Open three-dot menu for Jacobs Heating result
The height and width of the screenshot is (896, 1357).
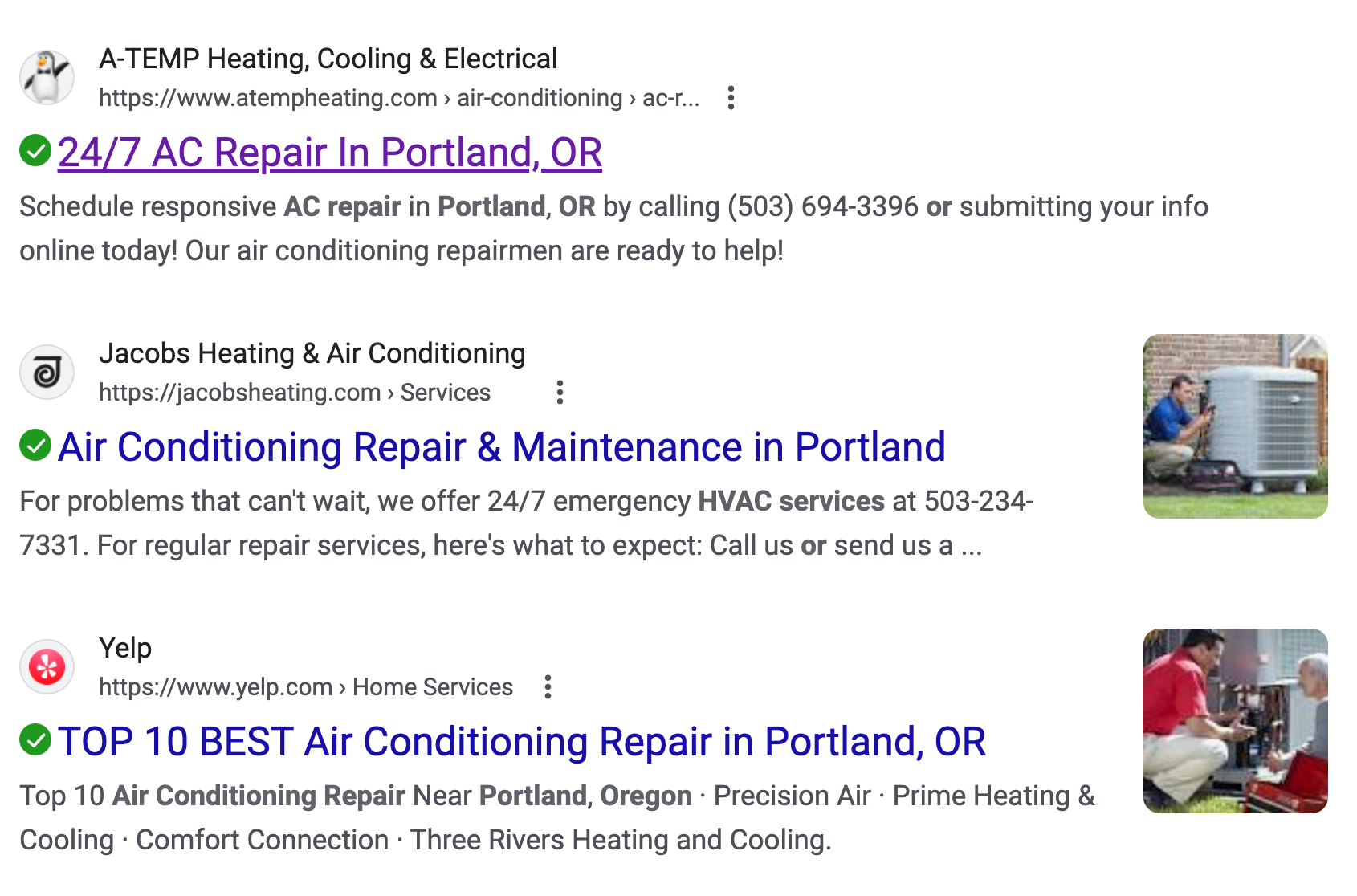(560, 393)
